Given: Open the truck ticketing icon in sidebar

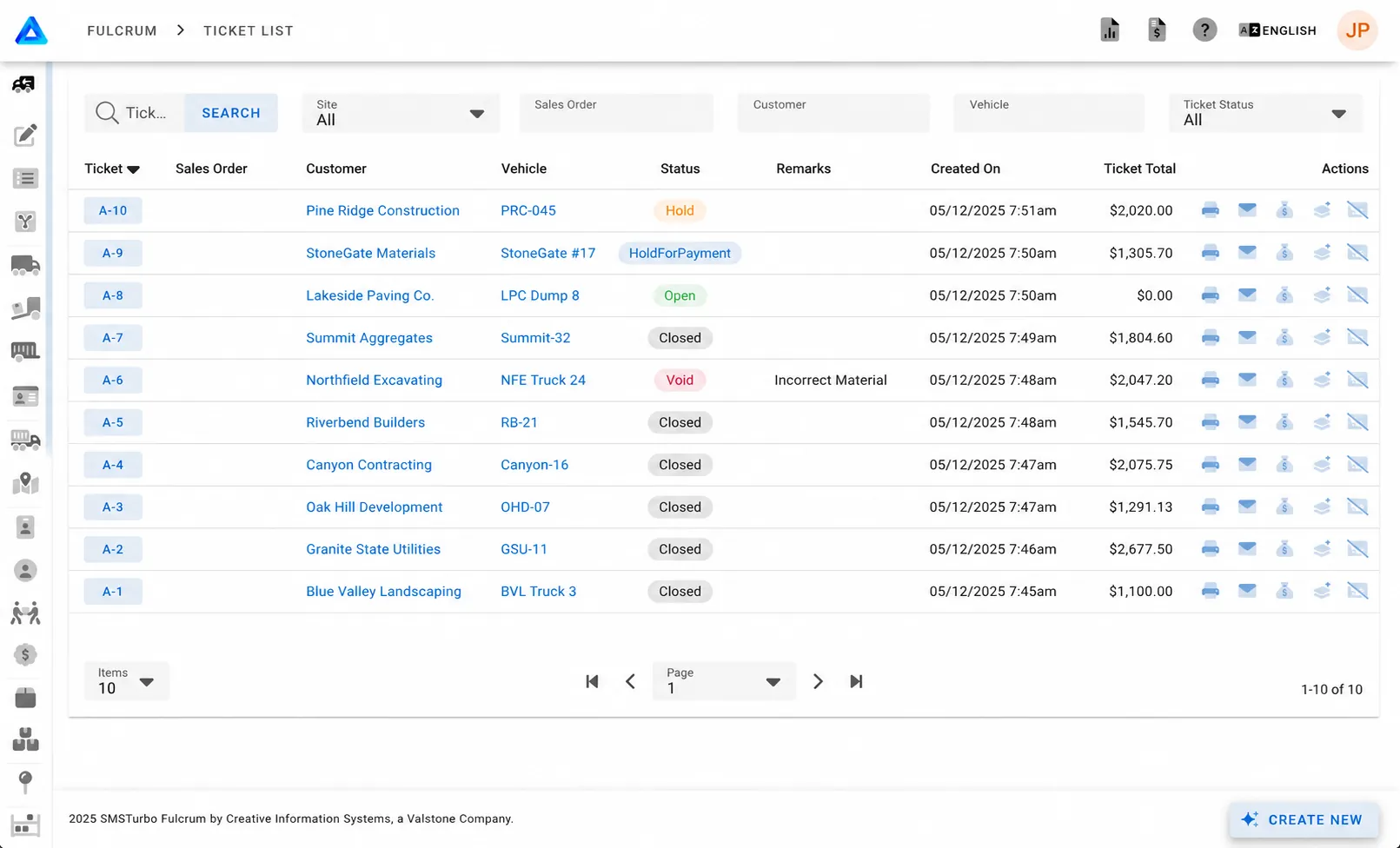Looking at the screenshot, I should [24, 84].
